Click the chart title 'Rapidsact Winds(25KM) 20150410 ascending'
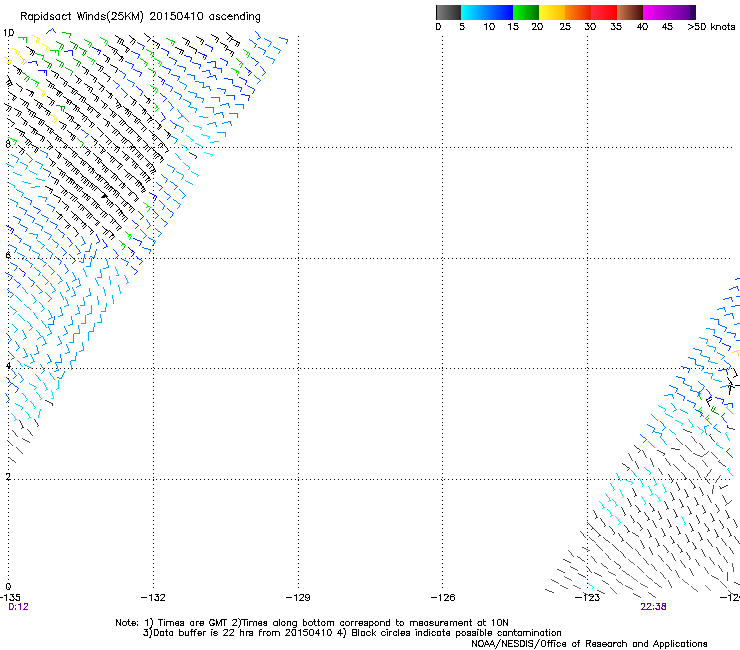The height and width of the screenshot is (650, 740). [x=140, y=17]
